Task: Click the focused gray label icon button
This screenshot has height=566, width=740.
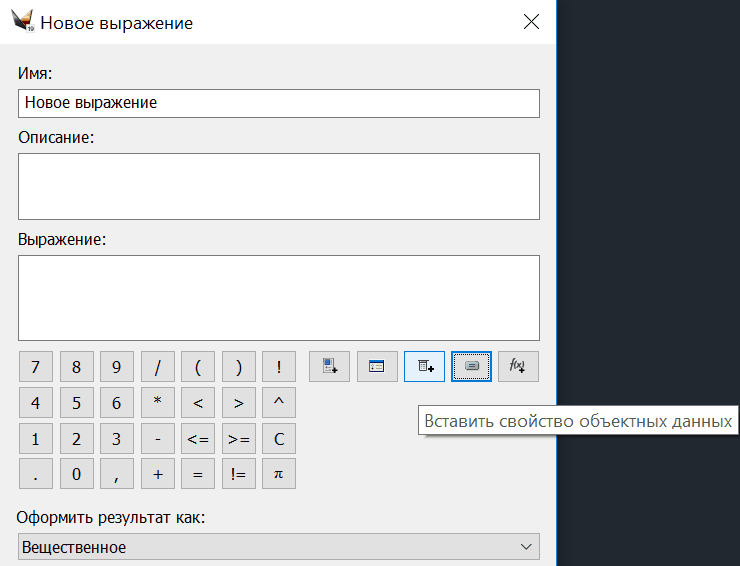Action: click(471, 367)
